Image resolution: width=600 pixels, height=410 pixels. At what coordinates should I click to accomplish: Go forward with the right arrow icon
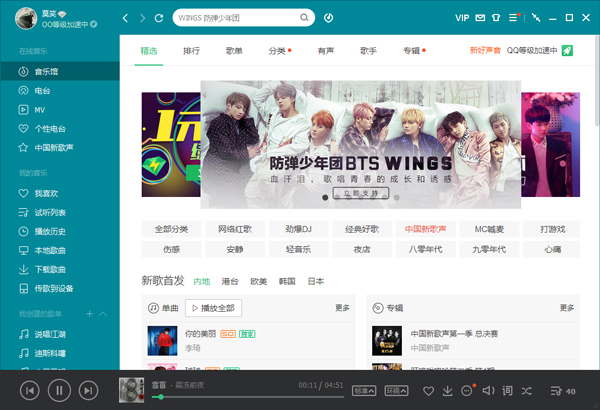[x=142, y=18]
